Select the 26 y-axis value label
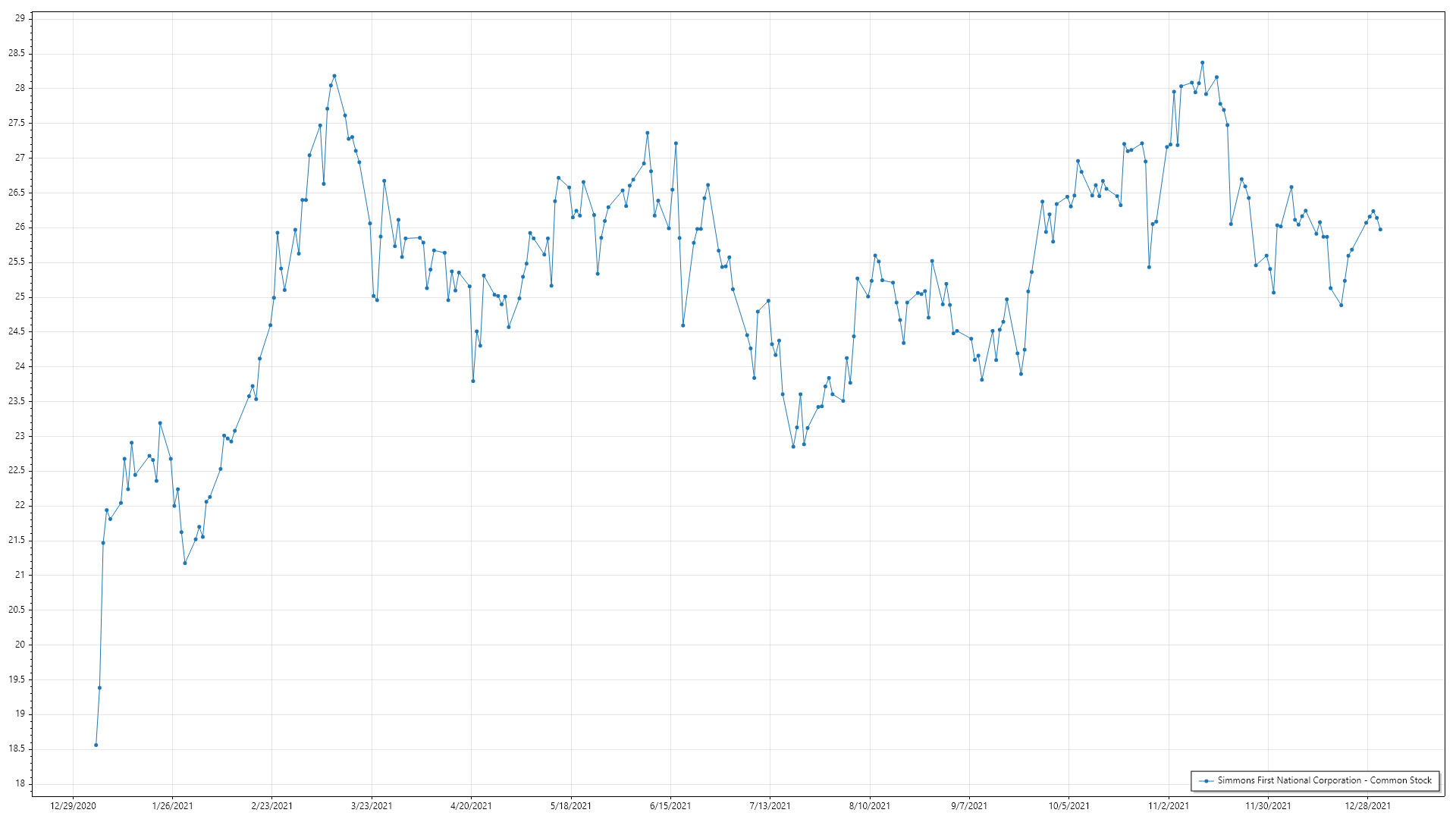 tap(20, 227)
